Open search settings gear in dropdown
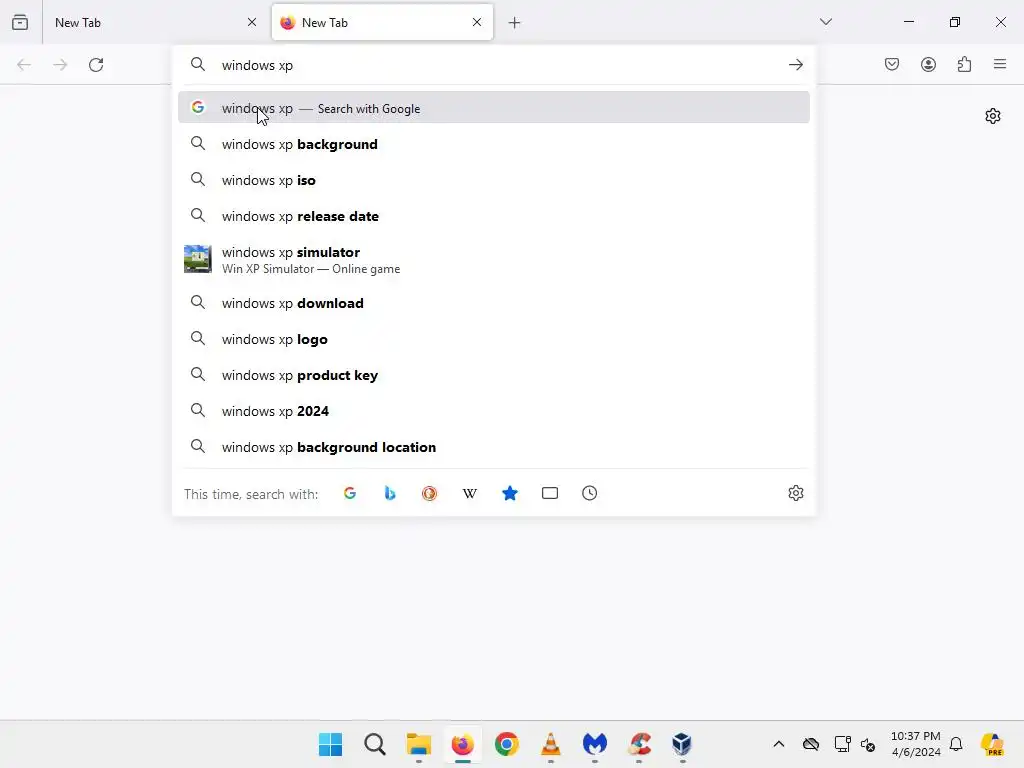The width and height of the screenshot is (1024, 768). 795,493
